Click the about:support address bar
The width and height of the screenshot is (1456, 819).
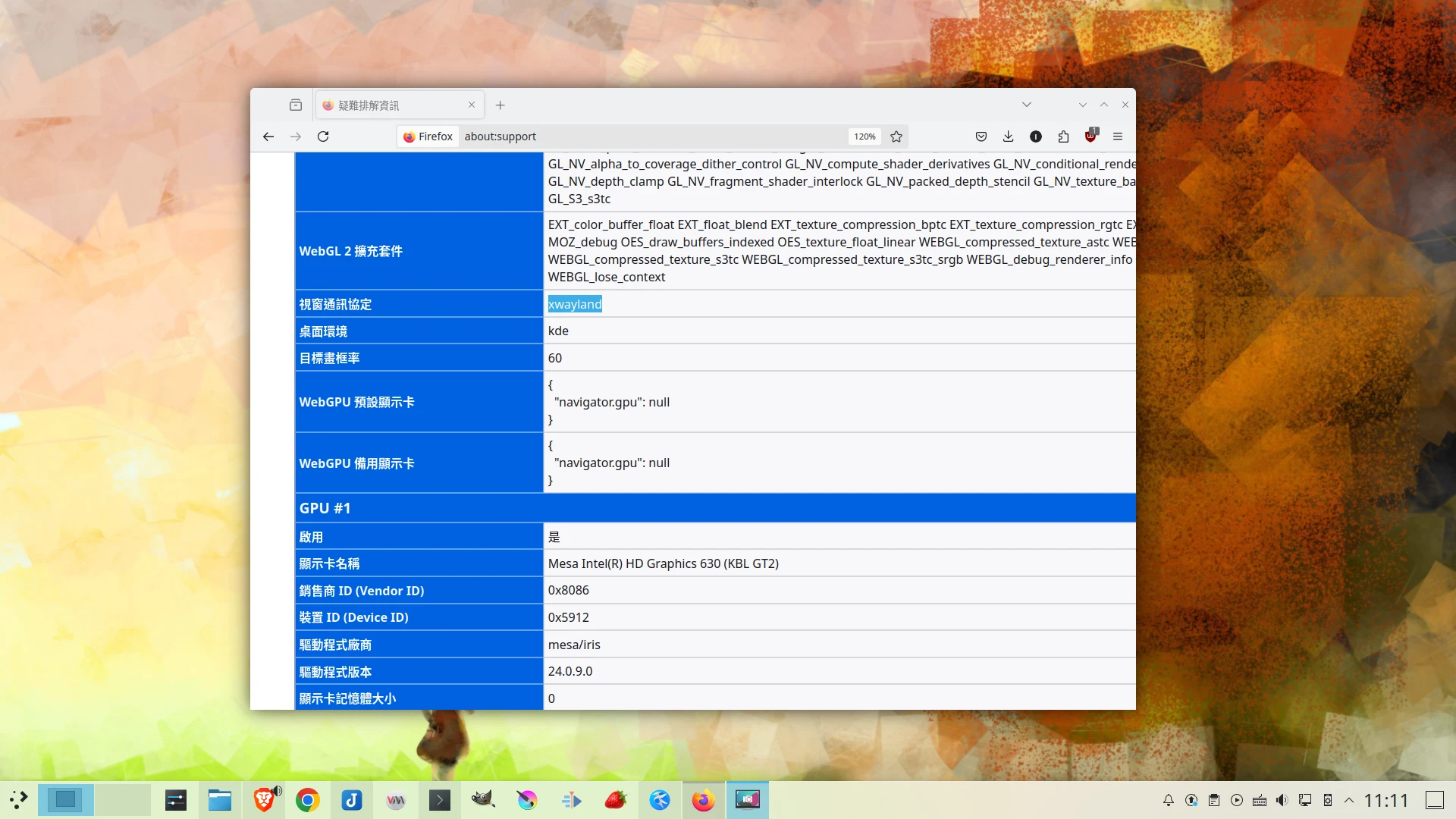pos(645,136)
